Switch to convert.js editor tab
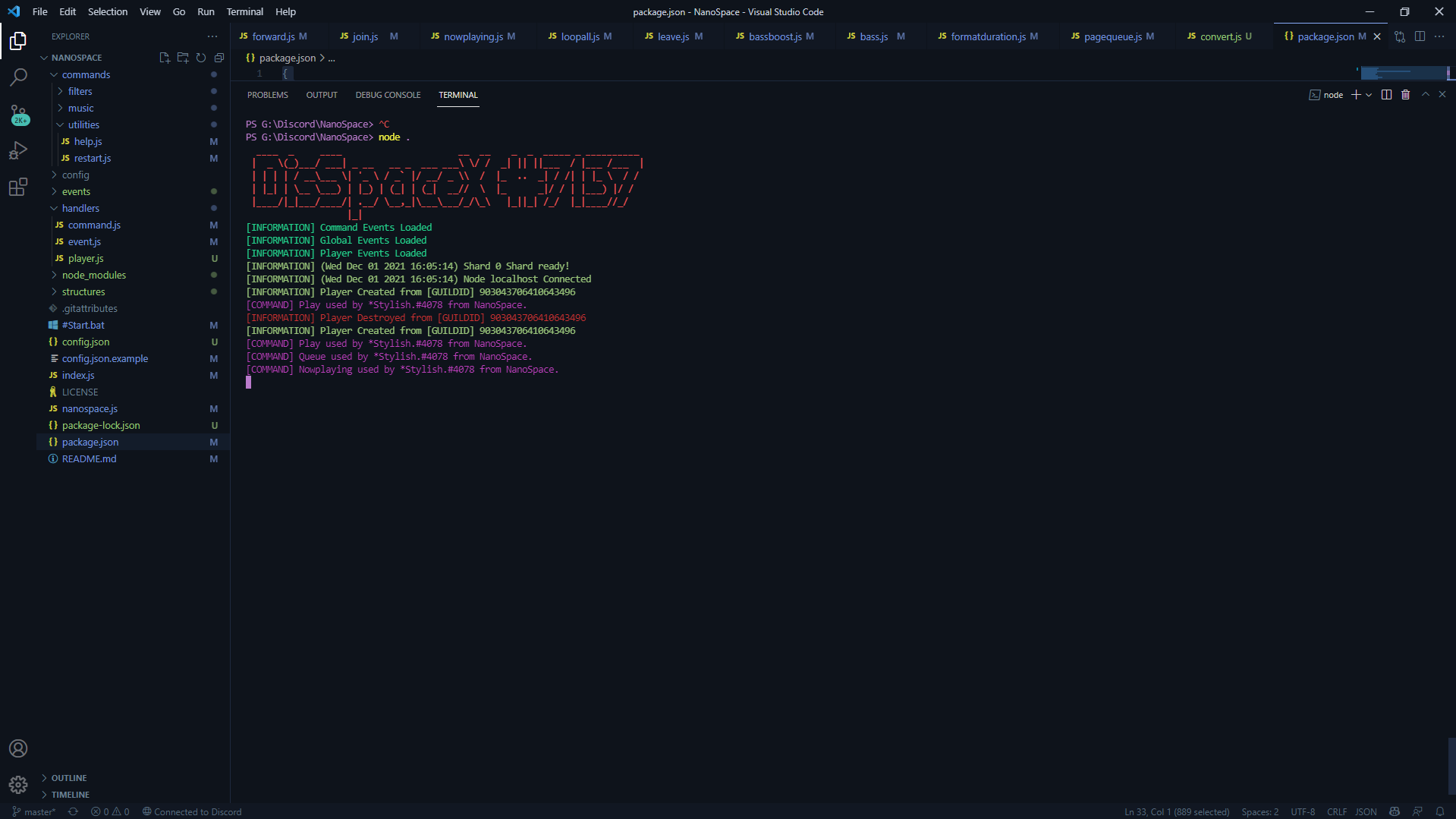The image size is (1456, 819). (1219, 36)
